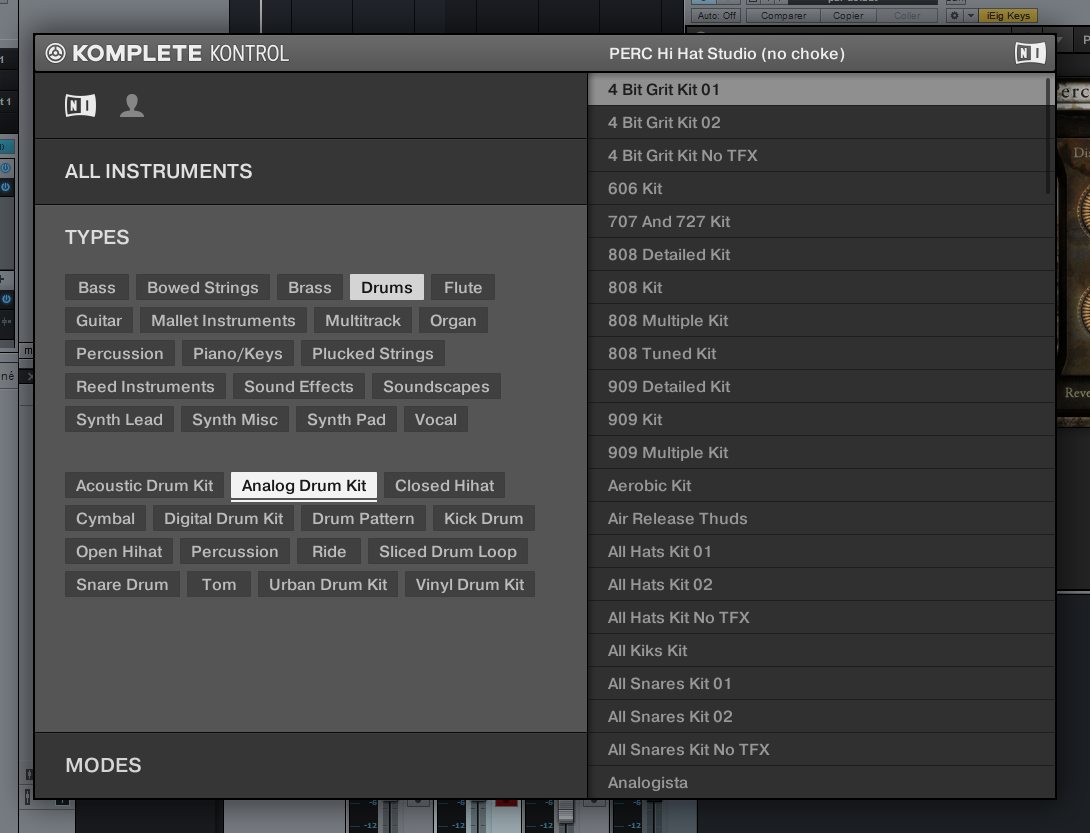
Task: Toggle the Kick Drum filter tag
Action: pyautogui.click(x=483, y=518)
